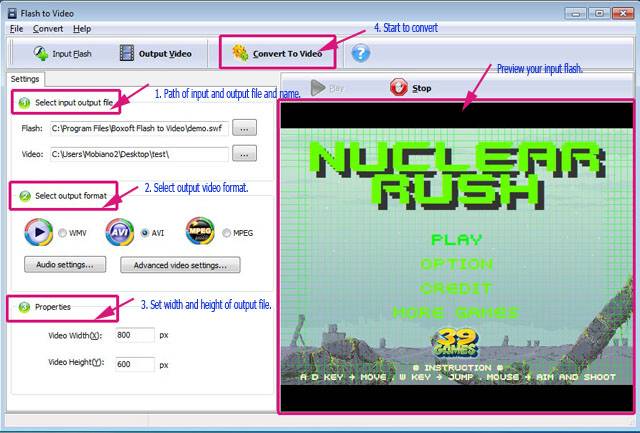
Task: Switch to the Settings tab
Action: coord(25,79)
